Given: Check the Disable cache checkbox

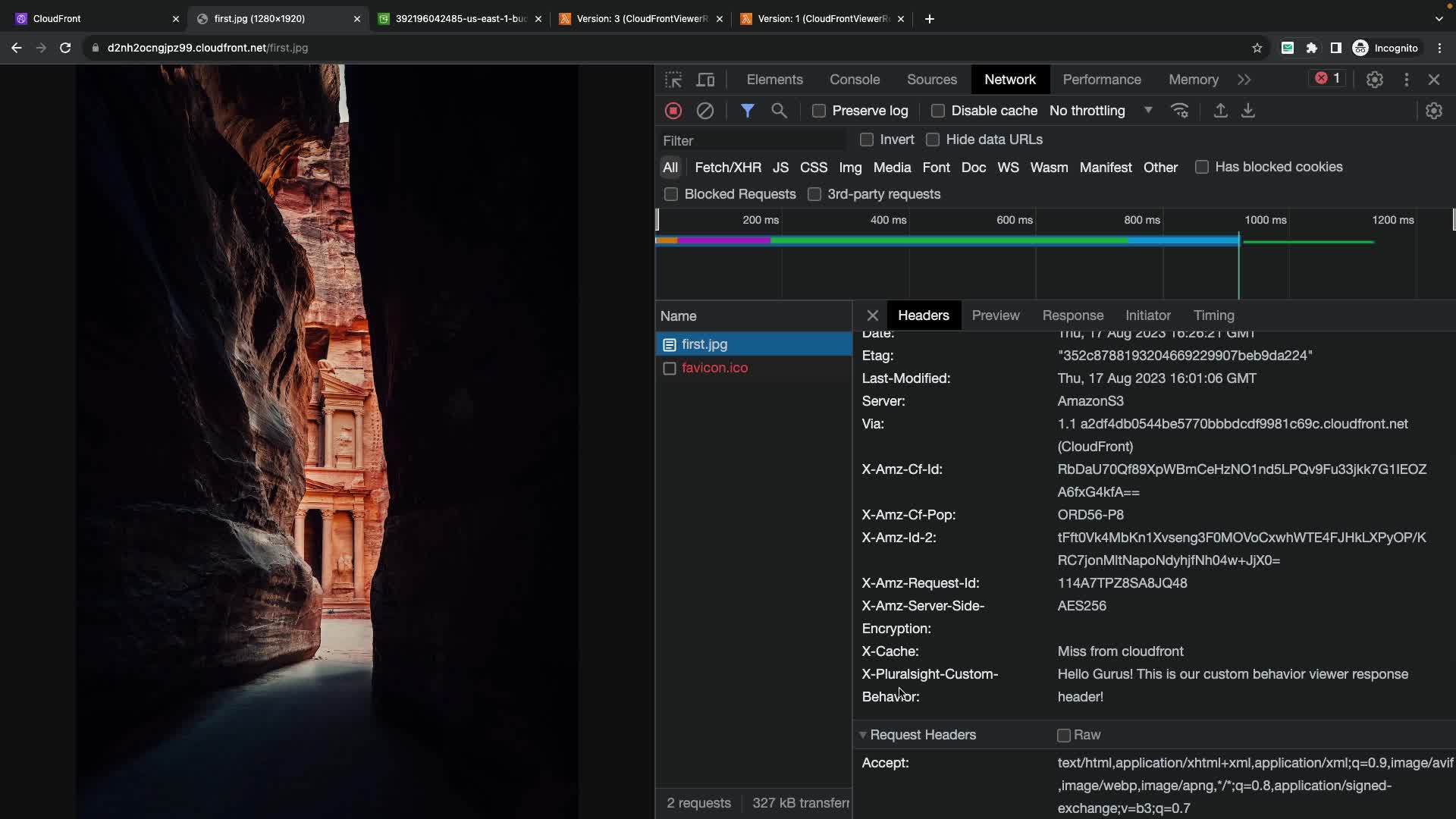Looking at the screenshot, I should (x=938, y=111).
